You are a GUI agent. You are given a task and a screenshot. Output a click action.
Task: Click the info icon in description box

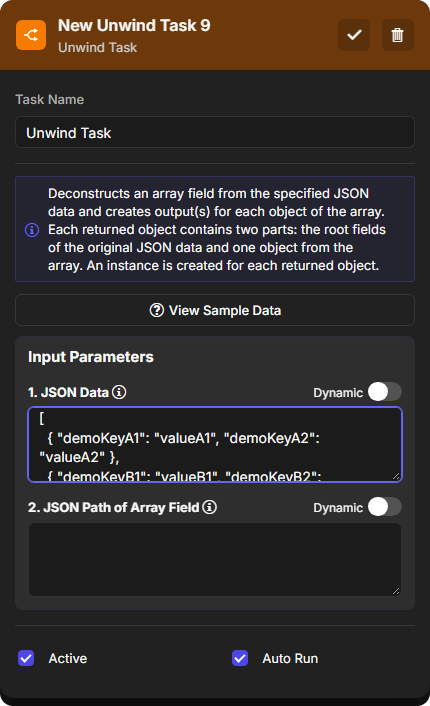pyautogui.click(x=32, y=230)
